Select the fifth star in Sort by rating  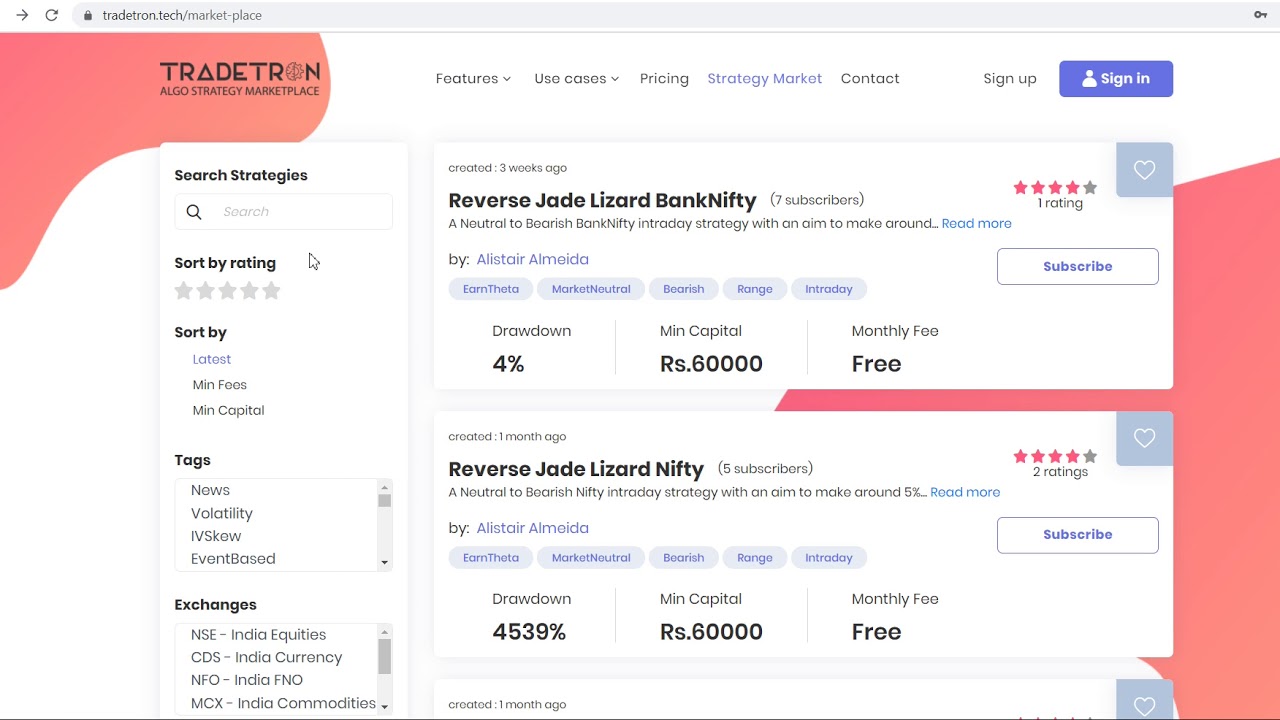pyautogui.click(x=271, y=291)
